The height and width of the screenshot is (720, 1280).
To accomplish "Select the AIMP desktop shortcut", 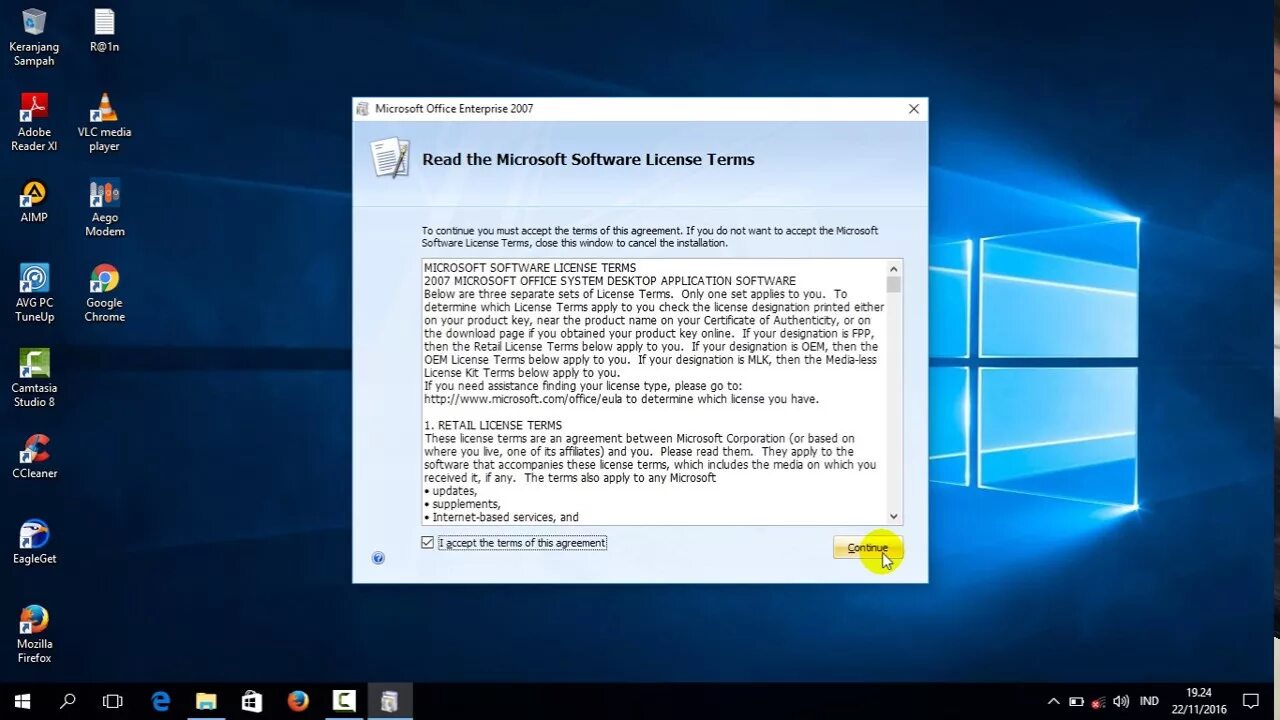I will point(34,201).
